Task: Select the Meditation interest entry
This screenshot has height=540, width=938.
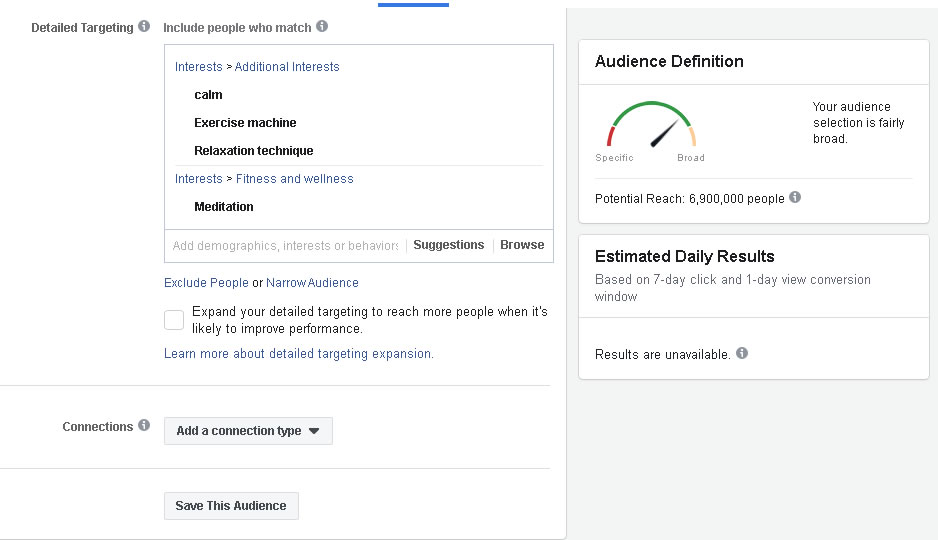Action: (x=224, y=207)
